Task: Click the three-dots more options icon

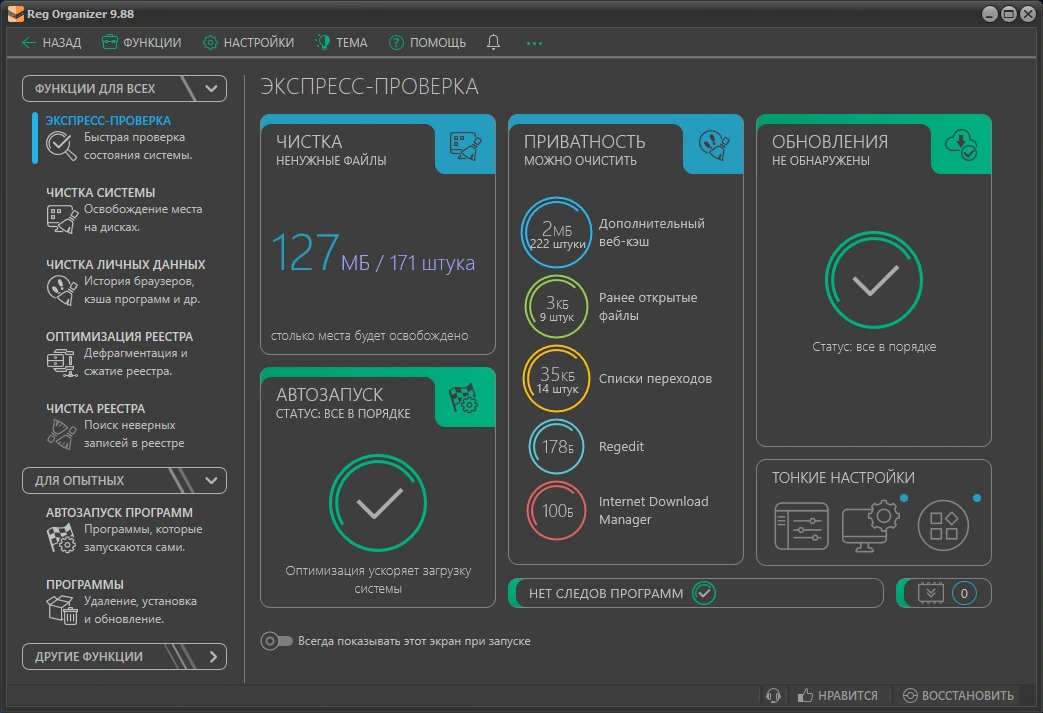Action: point(534,43)
